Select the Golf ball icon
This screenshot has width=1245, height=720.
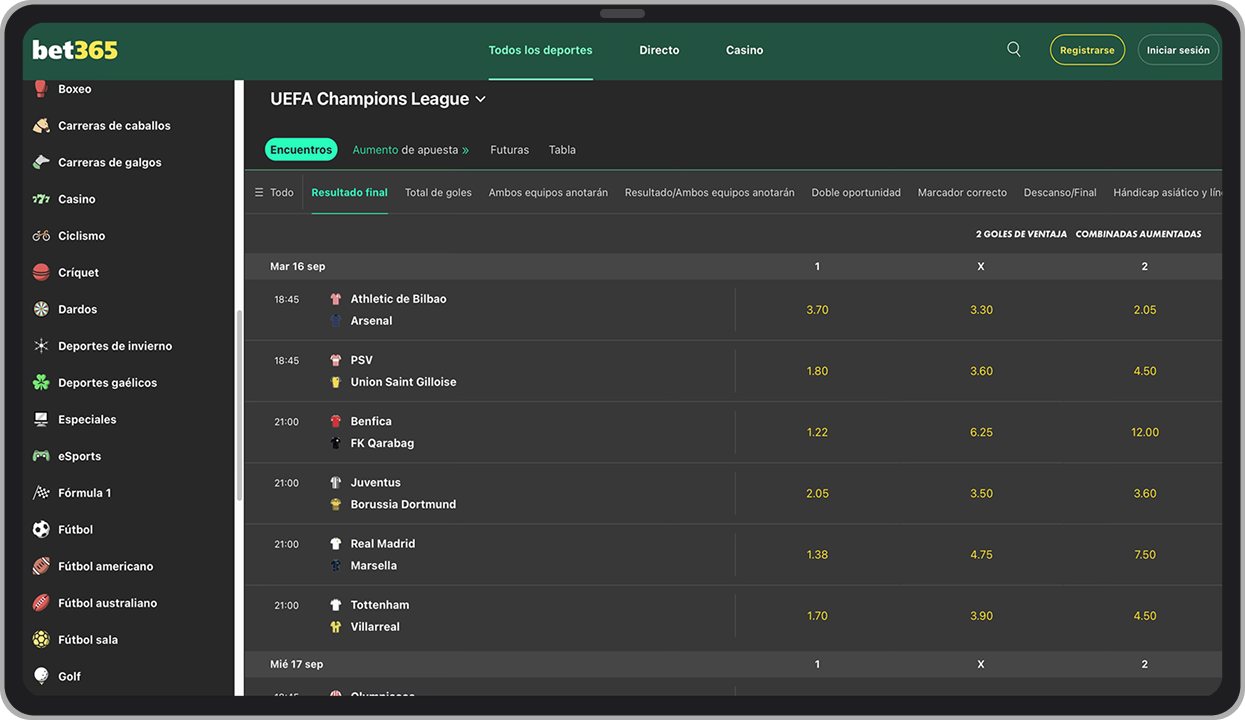[x=41, y=676]
